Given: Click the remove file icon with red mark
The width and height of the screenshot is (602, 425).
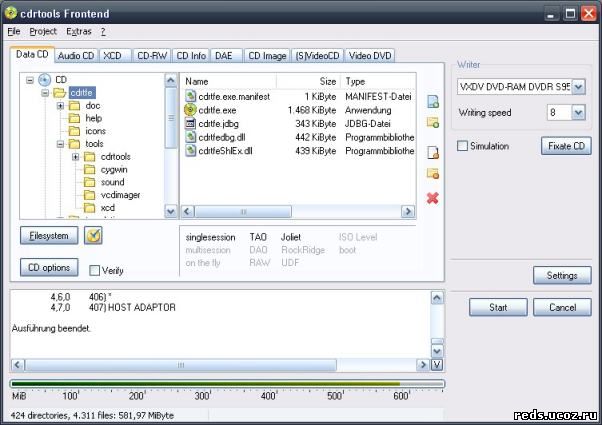Looking at the screenshot, I should click(433, 152).
